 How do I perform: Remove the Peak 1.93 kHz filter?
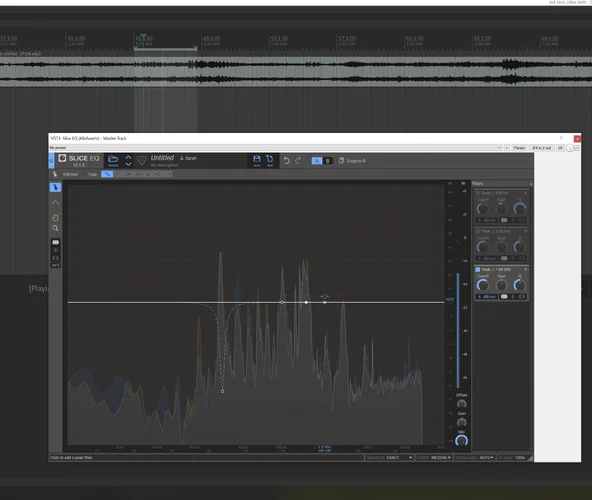(526, 269)
